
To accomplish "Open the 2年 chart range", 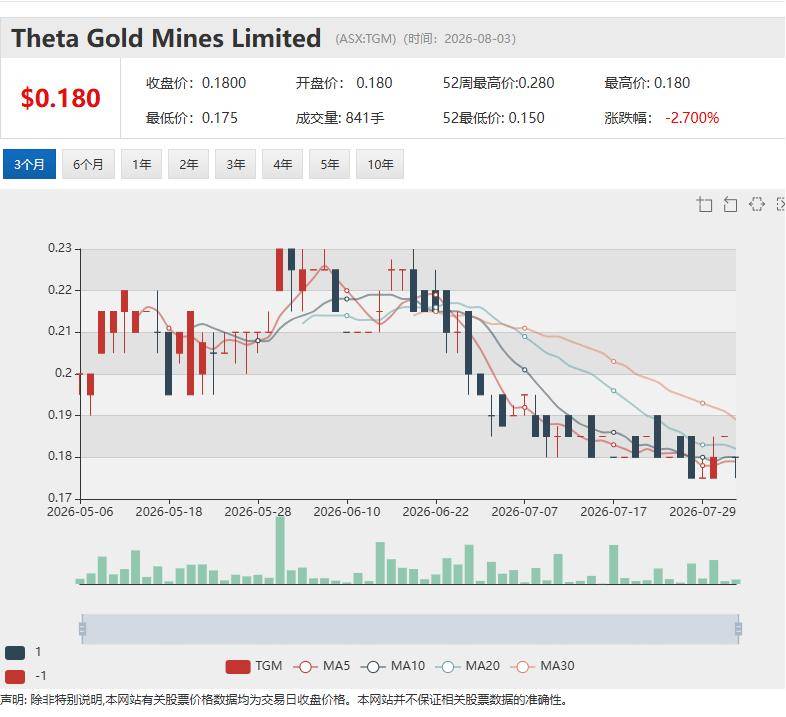I will point(188,164).
